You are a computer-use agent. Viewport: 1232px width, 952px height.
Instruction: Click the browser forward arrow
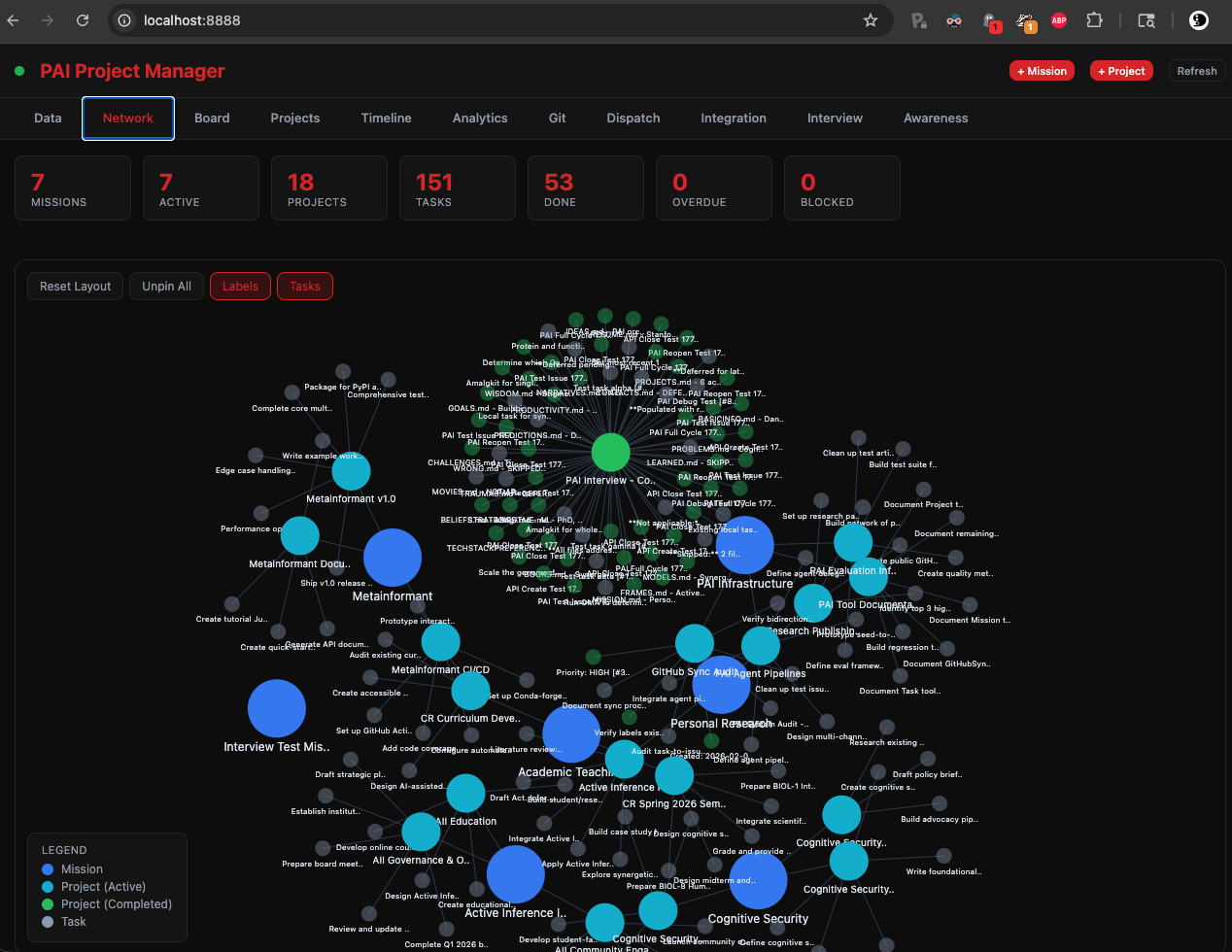coord(48,20)
